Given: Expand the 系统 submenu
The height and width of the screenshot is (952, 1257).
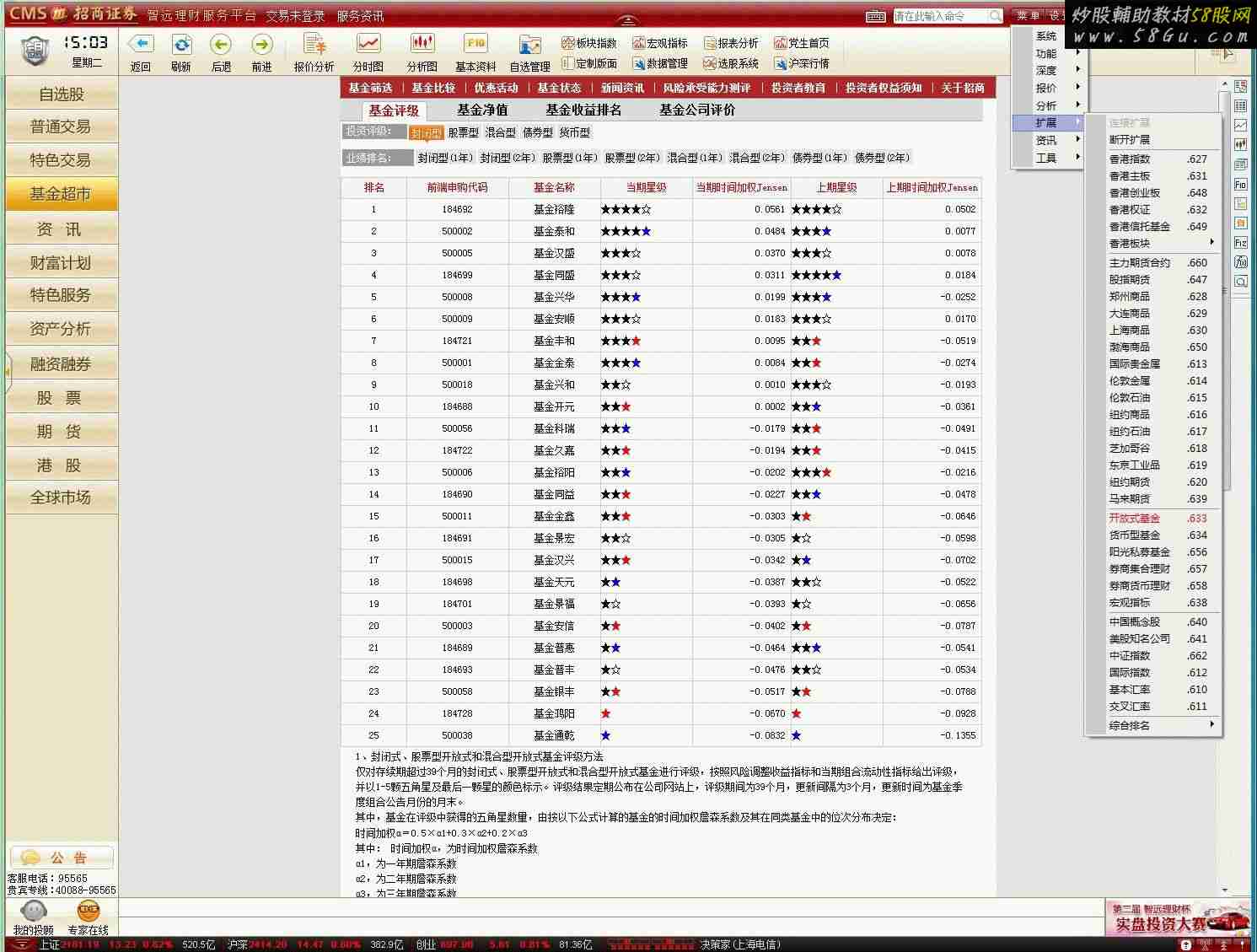Looking at the screenshot, I should pos(1048,36).
